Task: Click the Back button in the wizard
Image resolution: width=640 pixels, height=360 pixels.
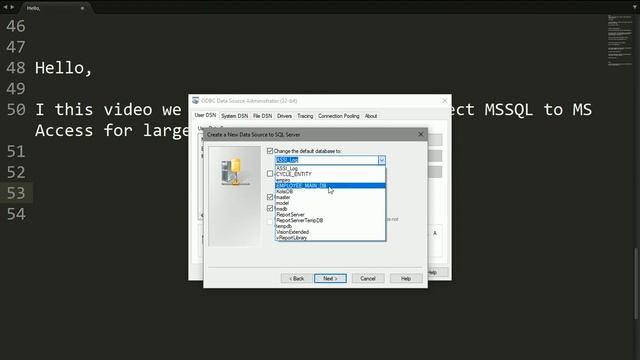Action: tap(296, 278)
